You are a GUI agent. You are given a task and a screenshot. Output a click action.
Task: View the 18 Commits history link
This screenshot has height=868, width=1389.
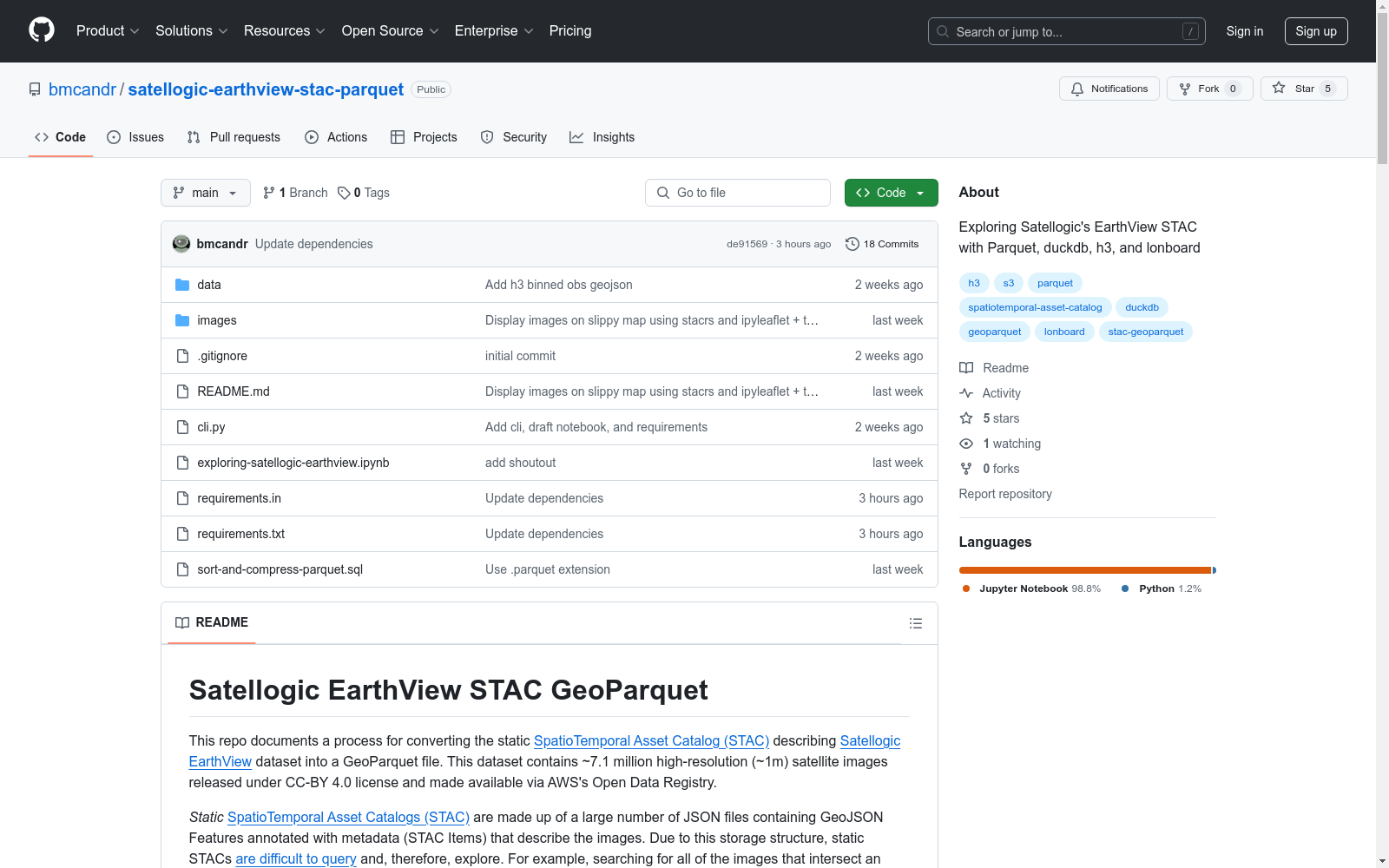tap(882, 244)
